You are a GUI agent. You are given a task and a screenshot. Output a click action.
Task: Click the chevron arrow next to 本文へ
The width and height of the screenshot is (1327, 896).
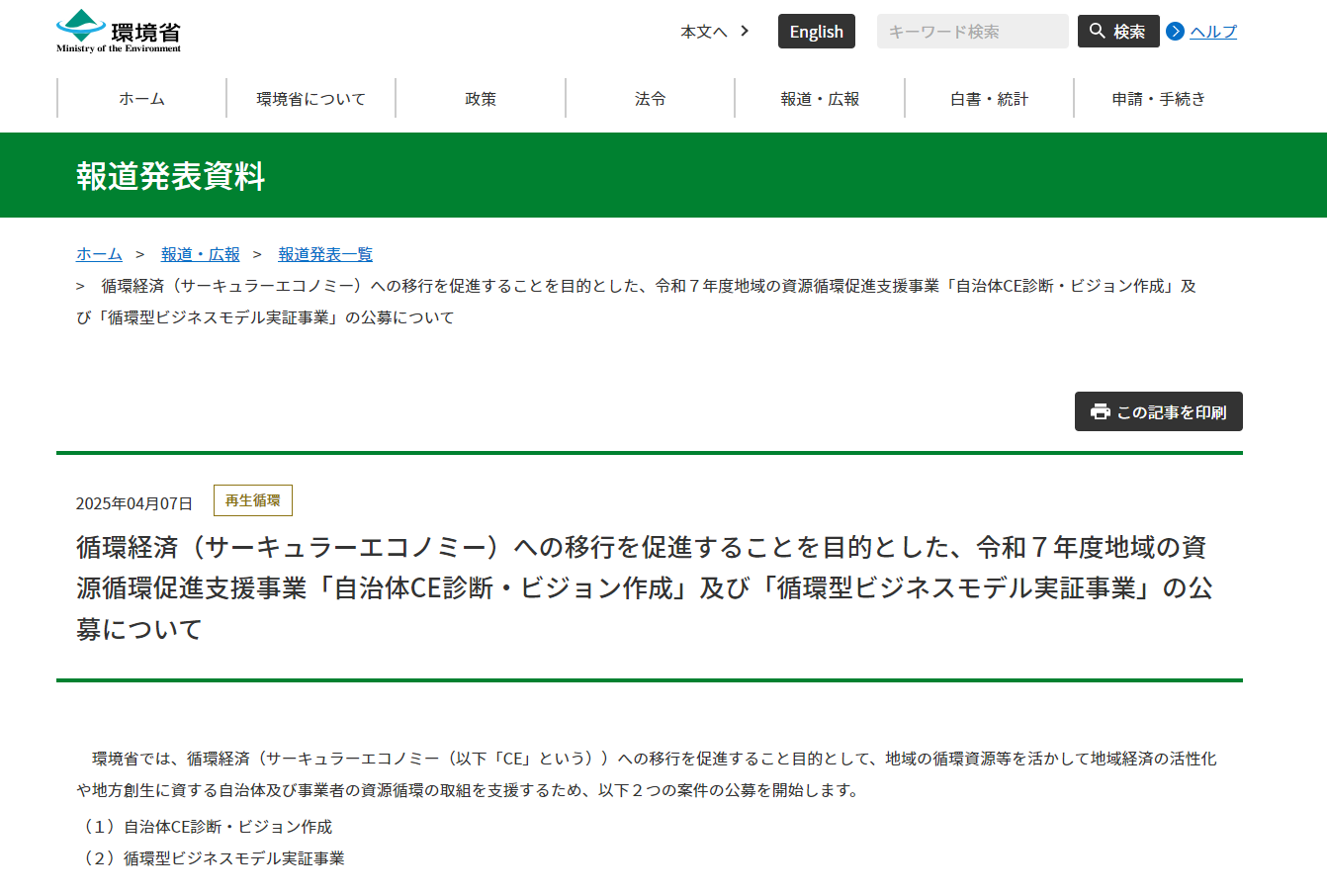745,32
